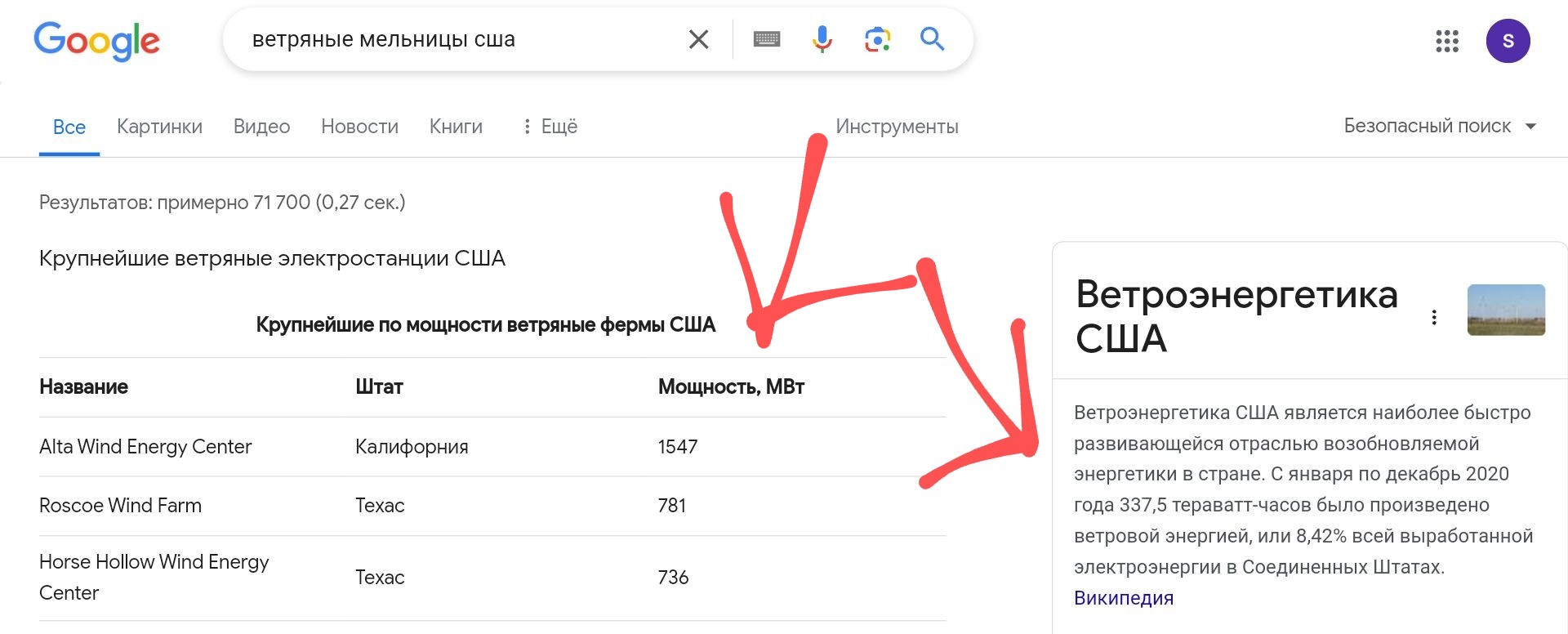Open Инструменты search tools
Viewport: 1568px width, 634px height.
[x=897, y=127]
